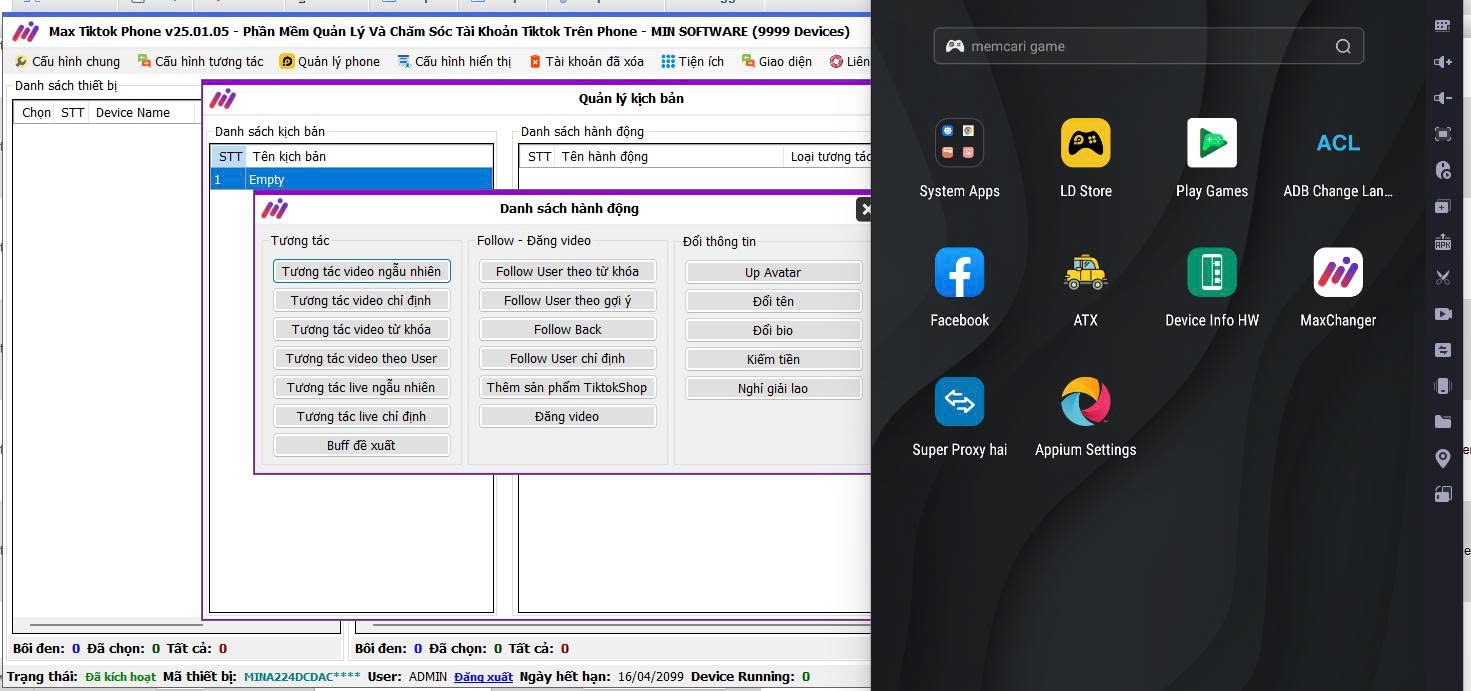Click Đổi tên button
This screenshot has width=1471, height=691.
773,301
